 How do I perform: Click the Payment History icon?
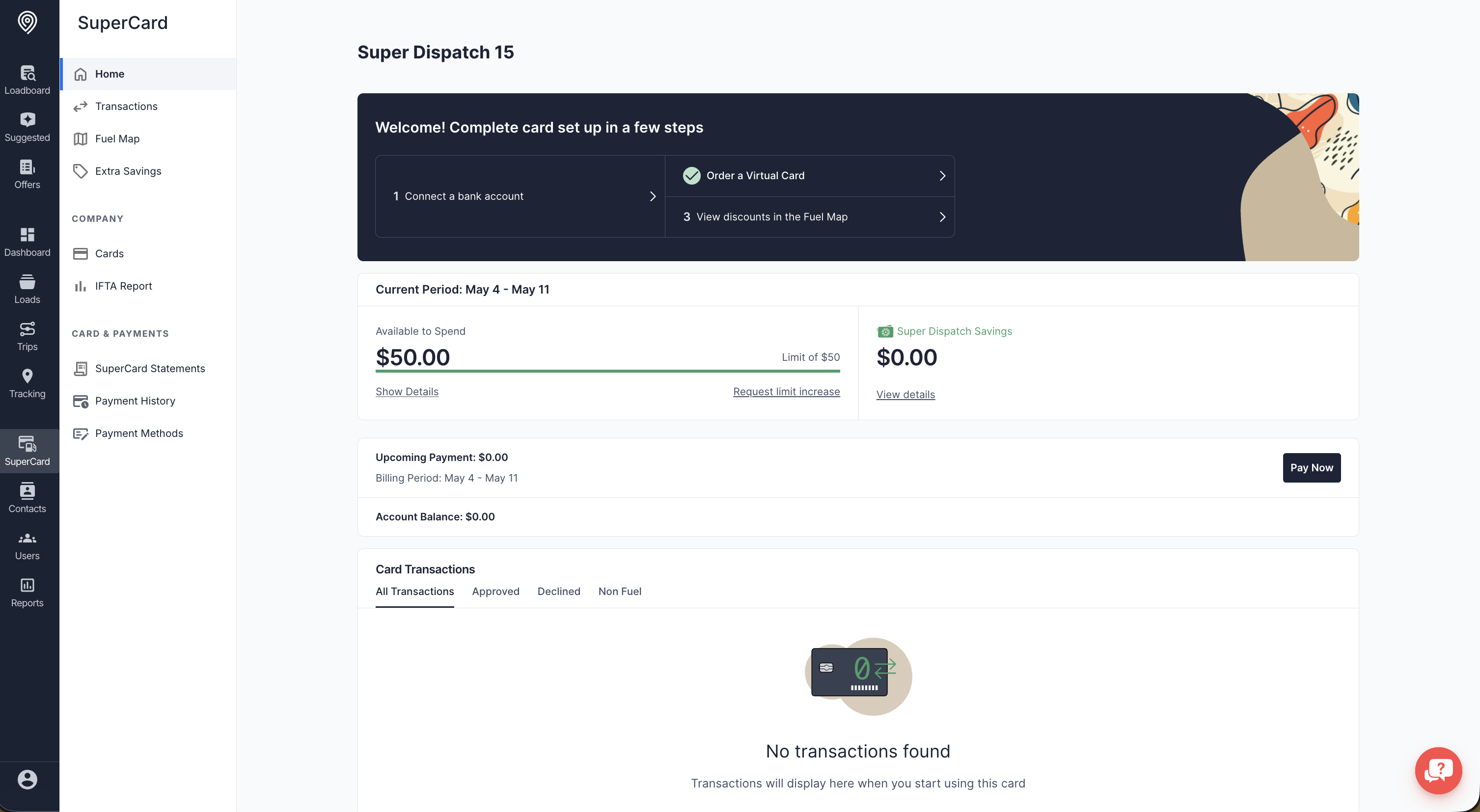(x=81, y=401)
